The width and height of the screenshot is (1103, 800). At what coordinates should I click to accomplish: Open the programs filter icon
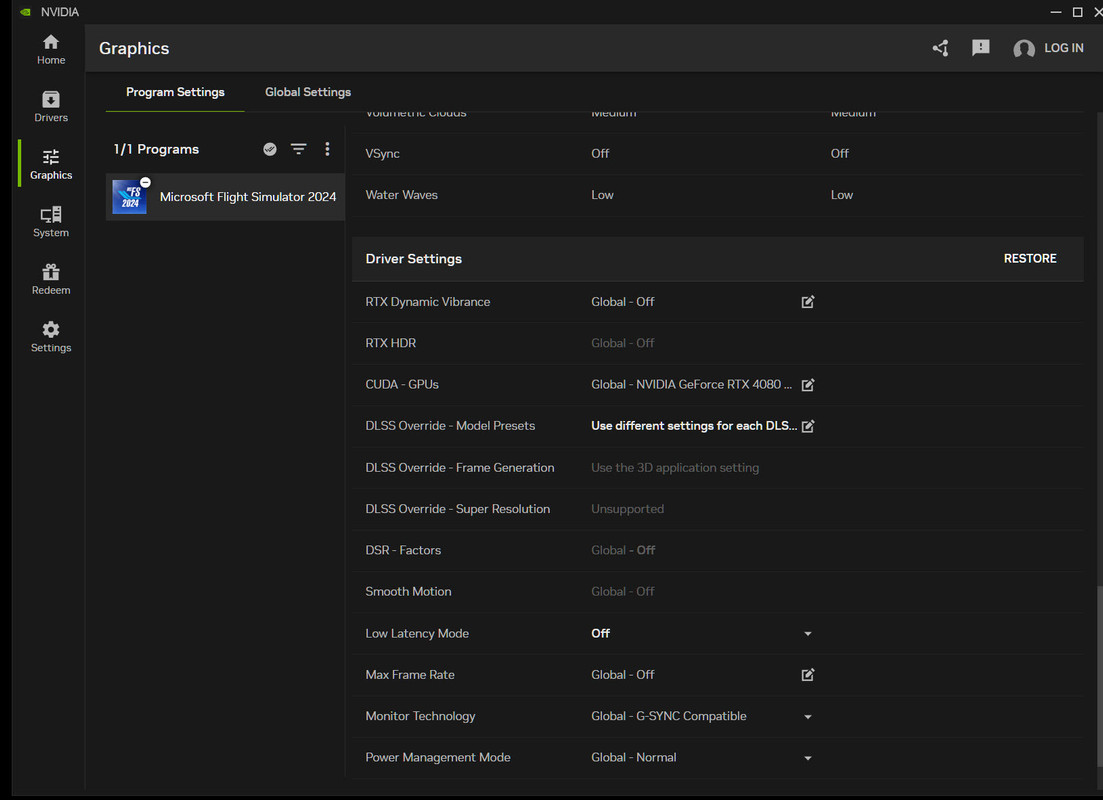[298, 149]
